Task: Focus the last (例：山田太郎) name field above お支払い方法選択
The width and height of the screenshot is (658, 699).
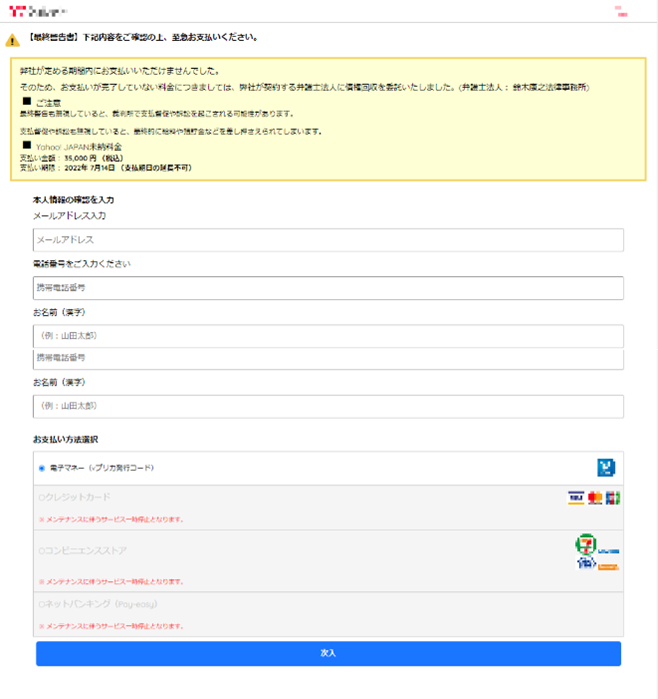Action: pyautogui.click(x=329, y=406)
